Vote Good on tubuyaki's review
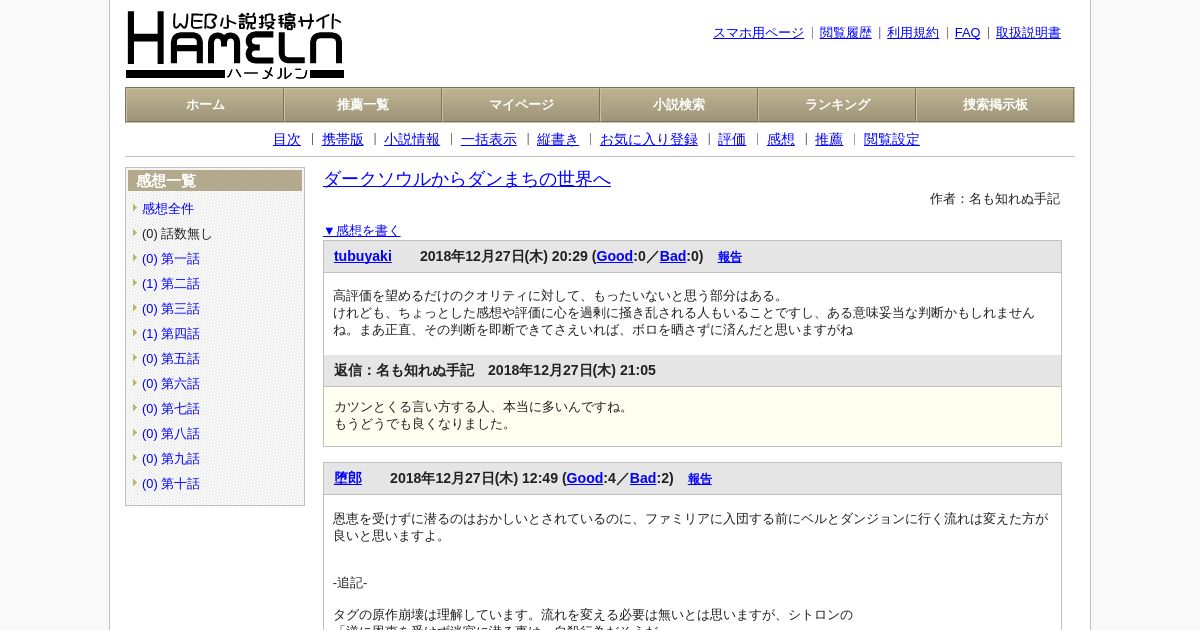The width and height of the screenshot is (1200, 630). (x=614, y=257)
